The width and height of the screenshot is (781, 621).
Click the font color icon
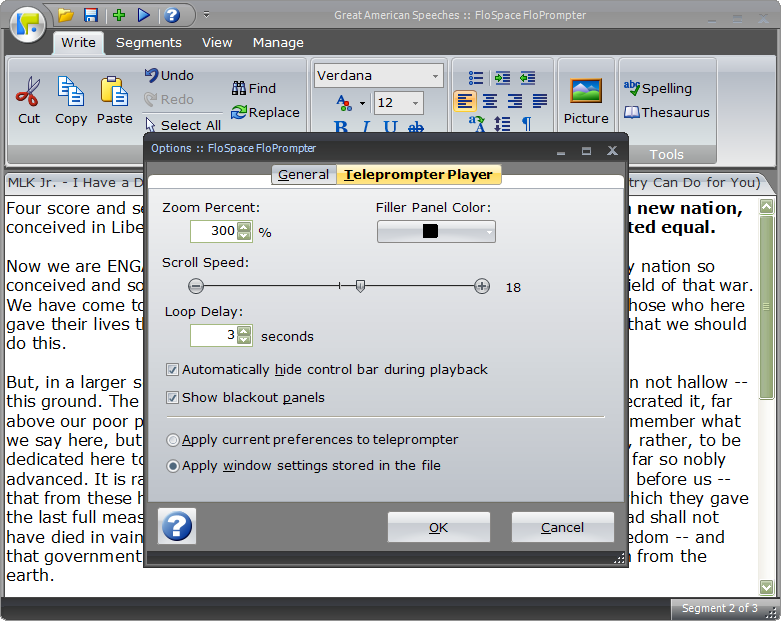coord(344,103)
